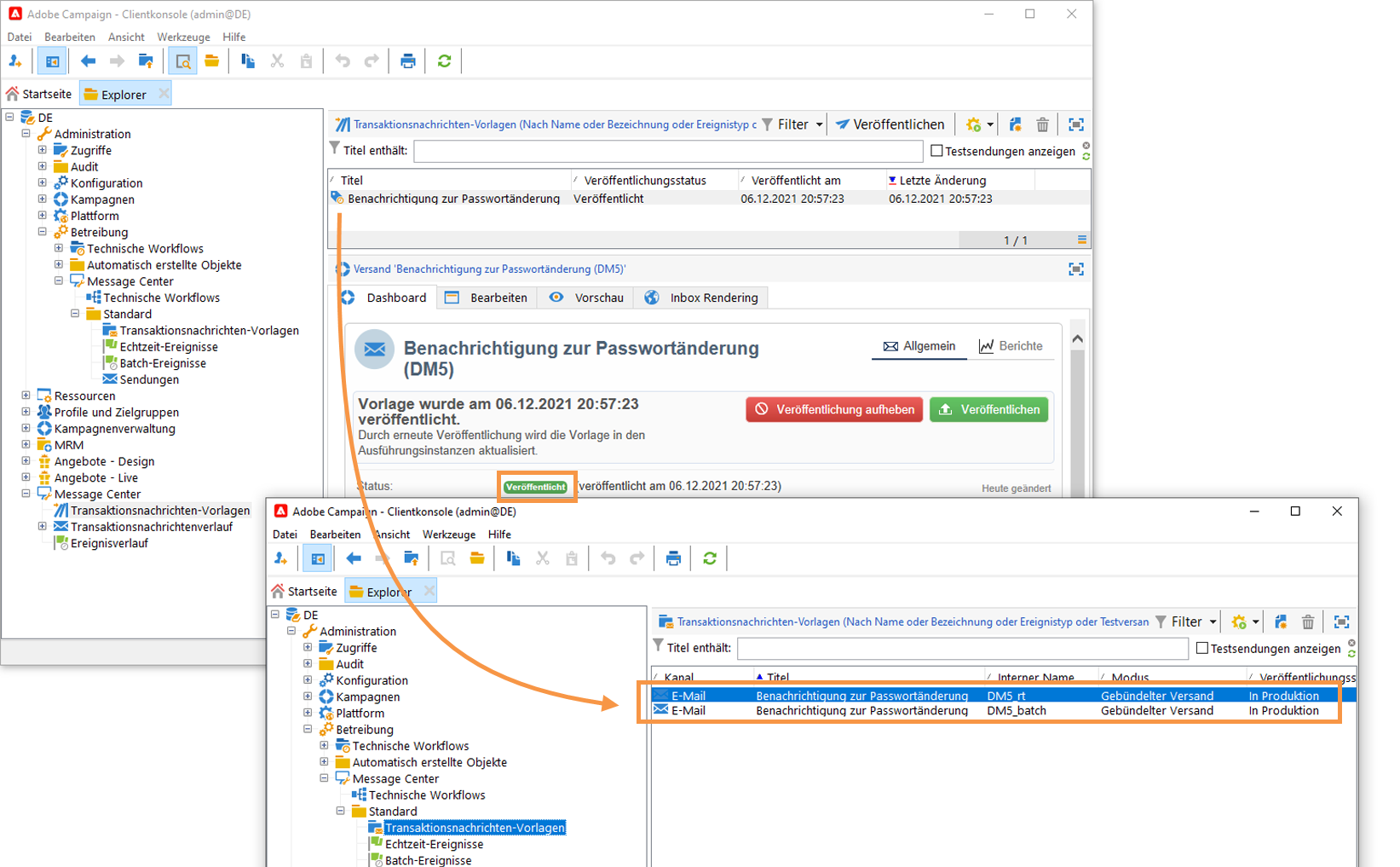Click the dashboard scrollbar up arrow

tap(1077, 338)
